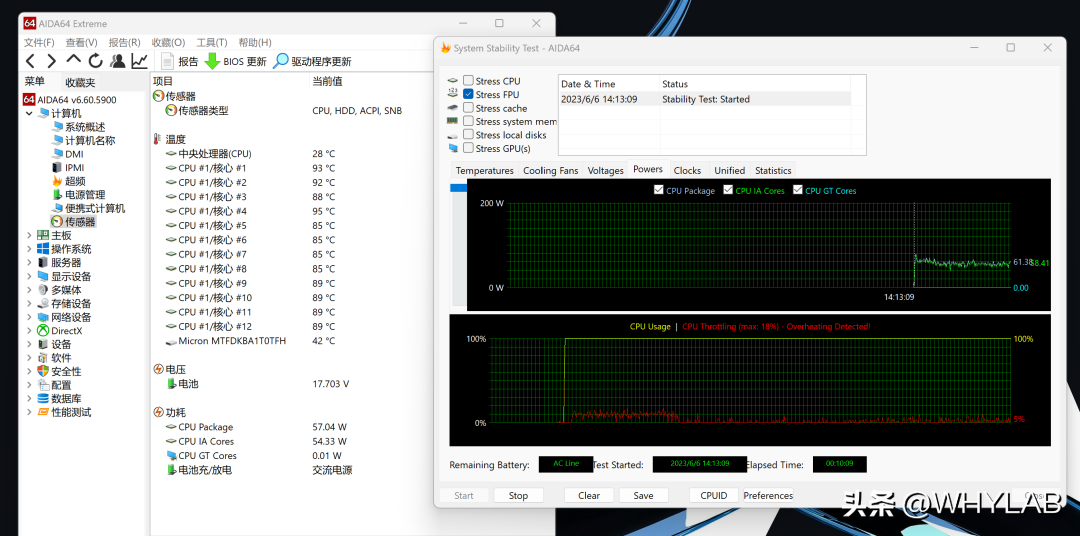Open the 文件(F) menu
The width and height of the screenshot is (1080, 536).
39,43
